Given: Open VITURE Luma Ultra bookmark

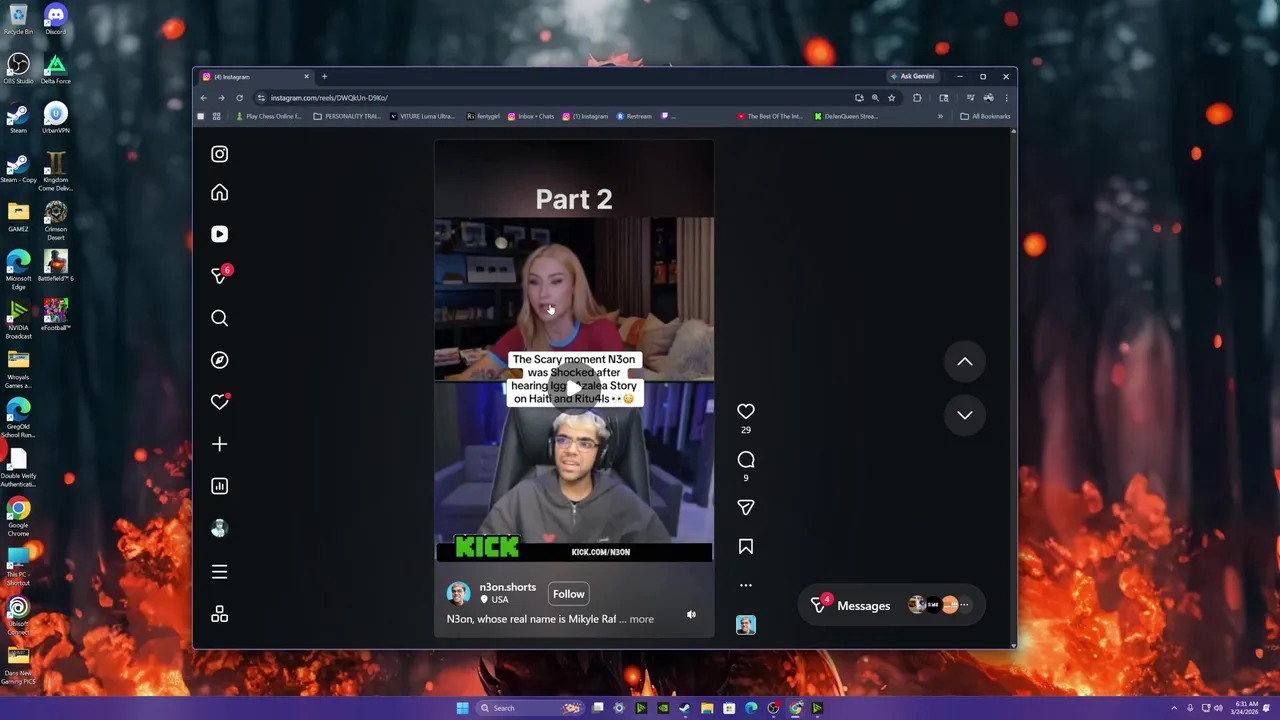Looking at the screenshot, I should point(422,116).
